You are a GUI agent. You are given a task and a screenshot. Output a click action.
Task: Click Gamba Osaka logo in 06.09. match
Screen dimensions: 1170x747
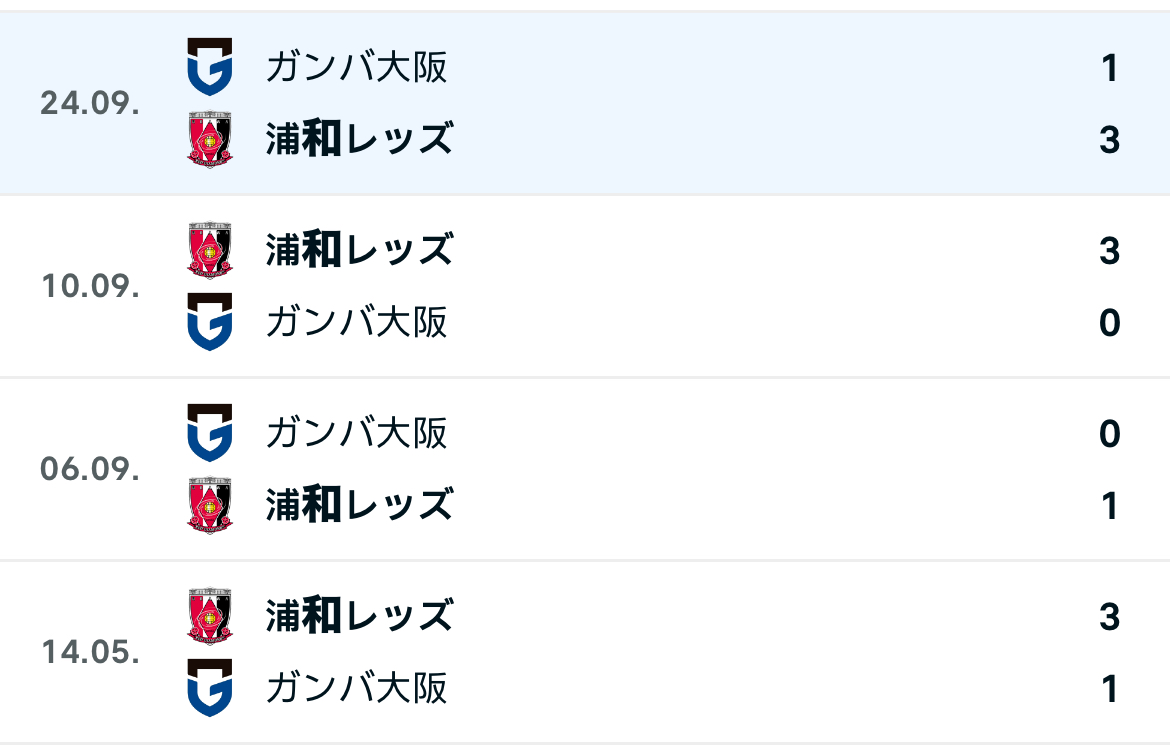[210, 433]
